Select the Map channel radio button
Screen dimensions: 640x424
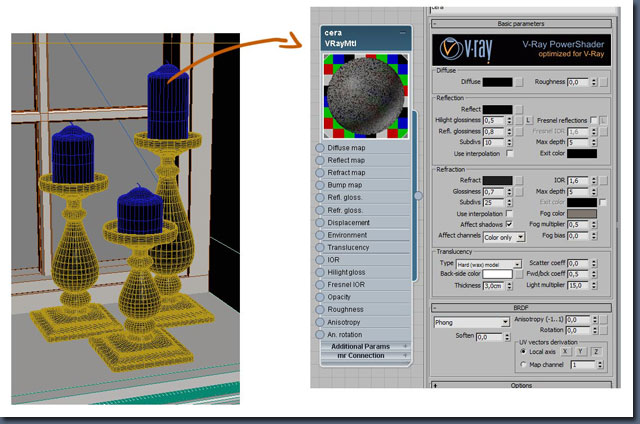pos(523,364)
